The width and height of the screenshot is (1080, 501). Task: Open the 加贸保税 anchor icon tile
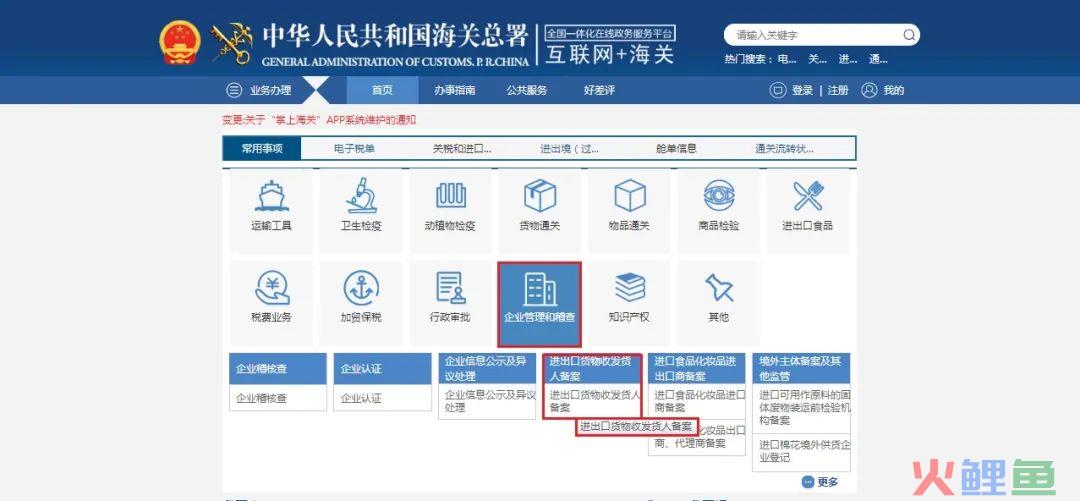pos(361,303)
